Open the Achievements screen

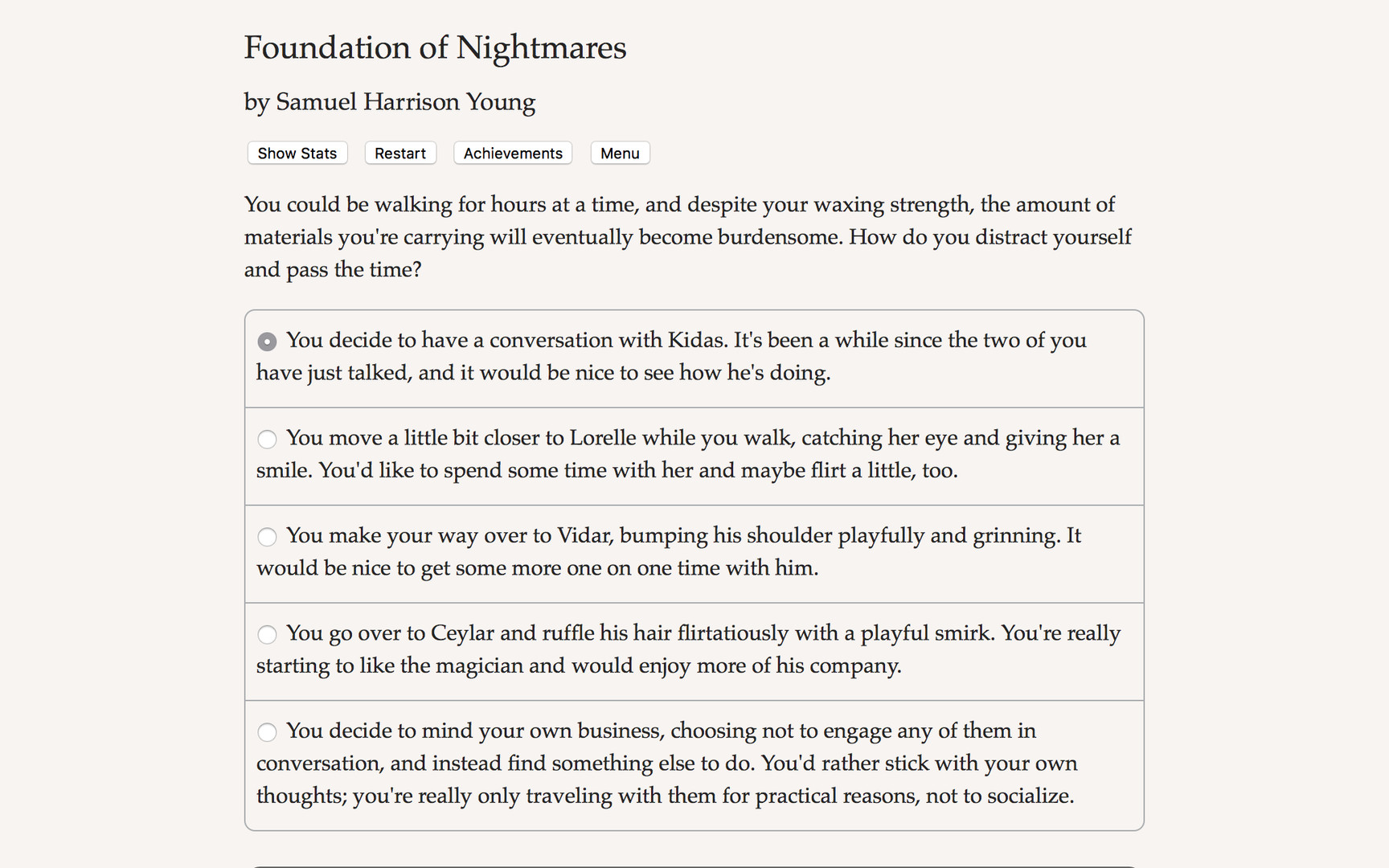pos(512,153)
